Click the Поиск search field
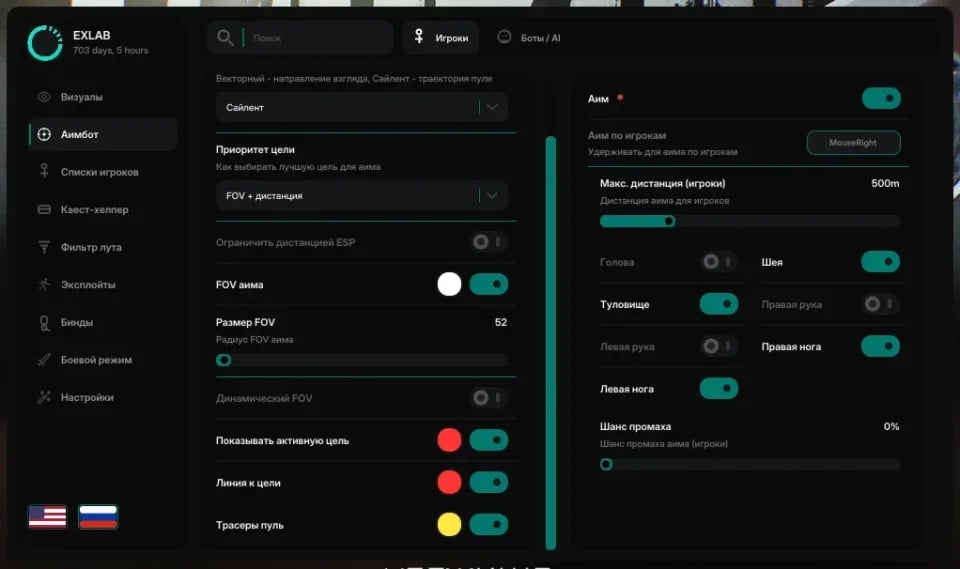This screenshot has width=960, height=569. [300, 37]
